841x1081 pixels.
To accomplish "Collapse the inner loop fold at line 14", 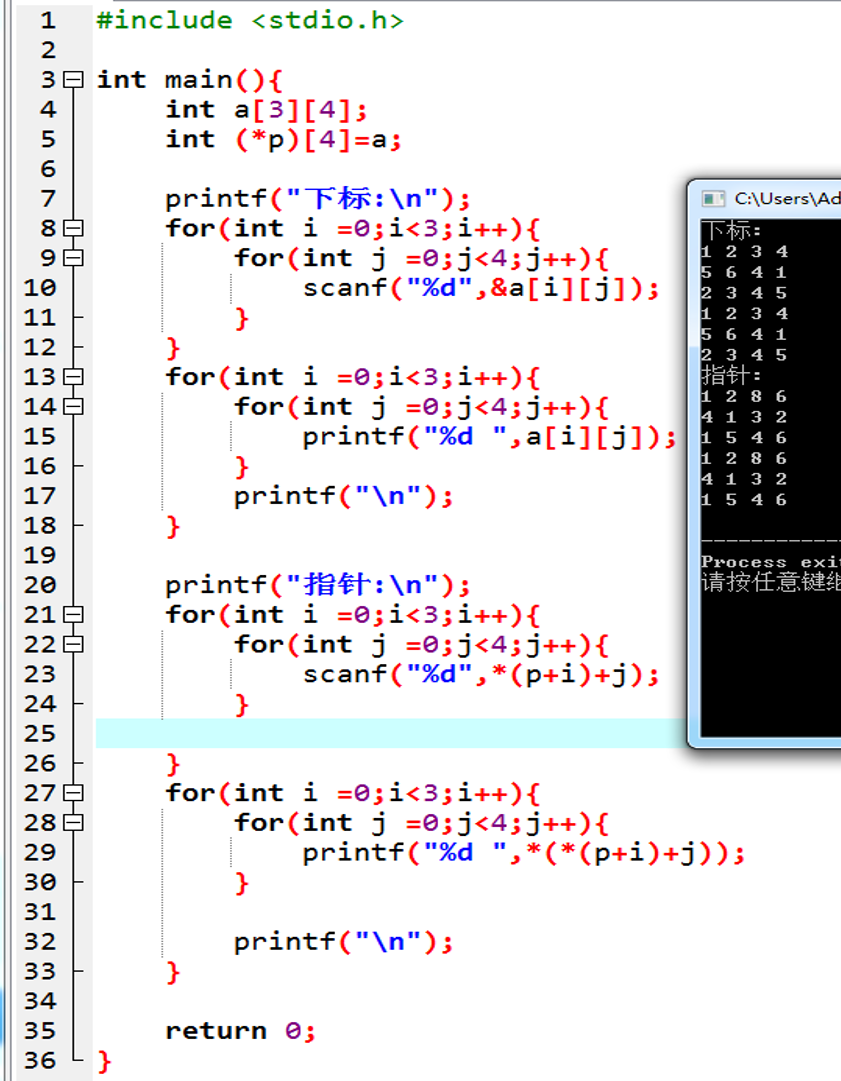I will coord(73,407).
